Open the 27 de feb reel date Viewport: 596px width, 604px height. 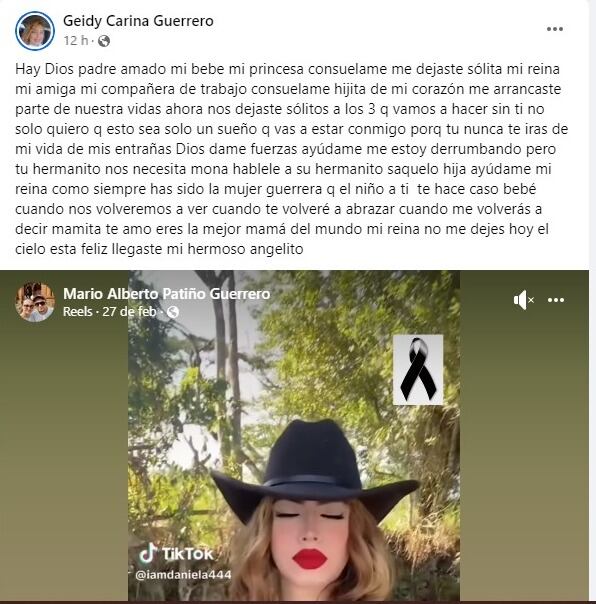(x=129, y=312)
